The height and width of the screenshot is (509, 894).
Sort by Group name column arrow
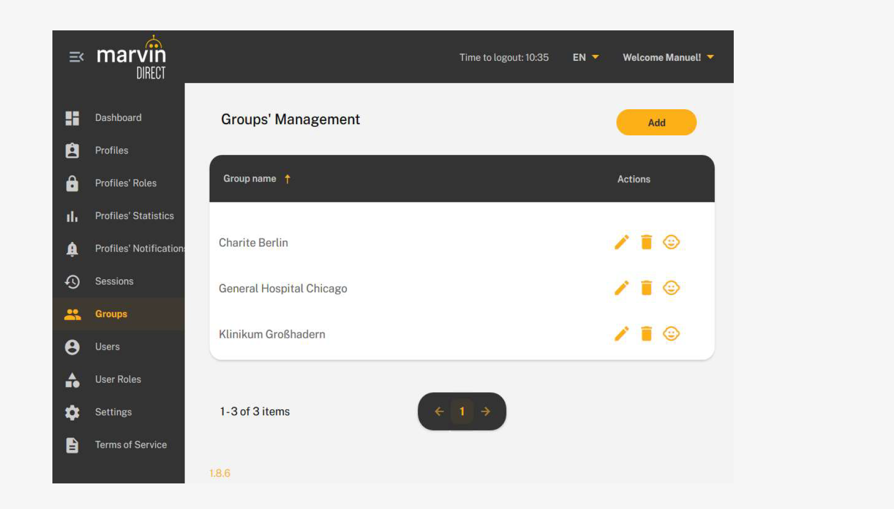point(288,179)
